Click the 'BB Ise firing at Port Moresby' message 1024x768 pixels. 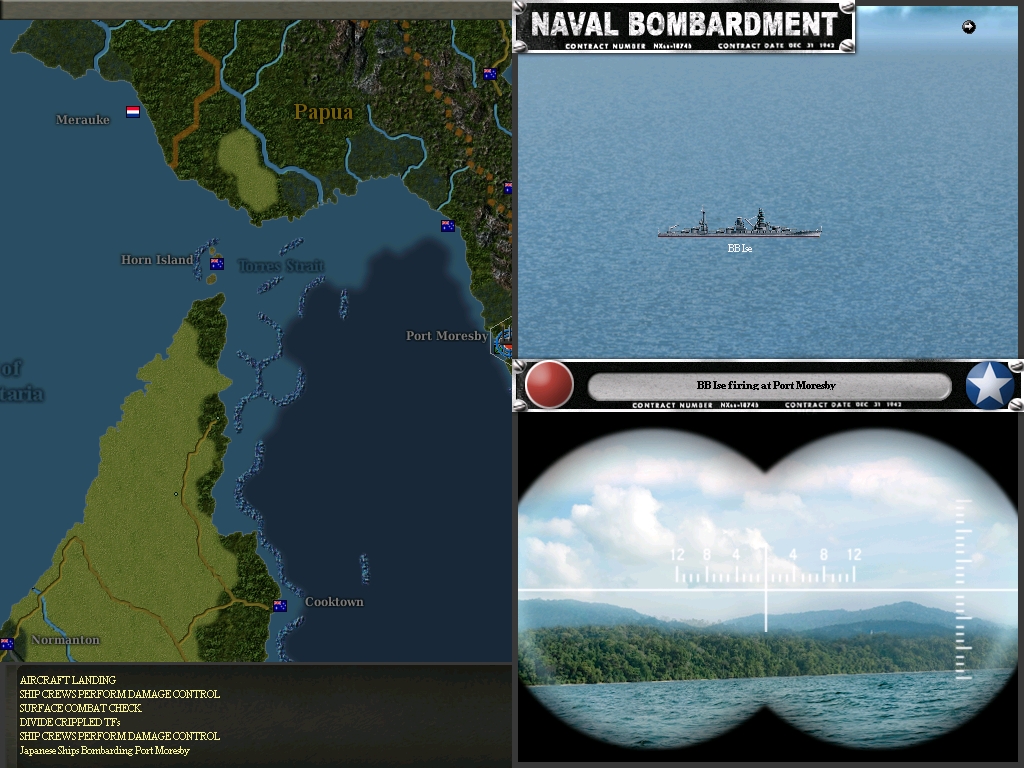(766, 385)
